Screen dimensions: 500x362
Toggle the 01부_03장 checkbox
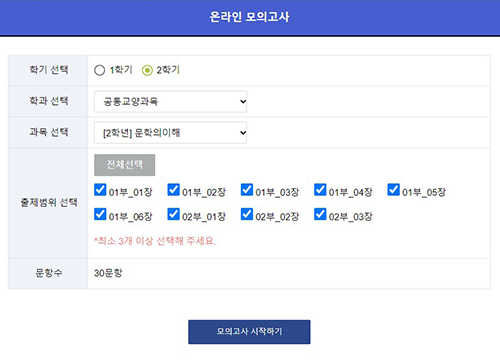point(247,190)
